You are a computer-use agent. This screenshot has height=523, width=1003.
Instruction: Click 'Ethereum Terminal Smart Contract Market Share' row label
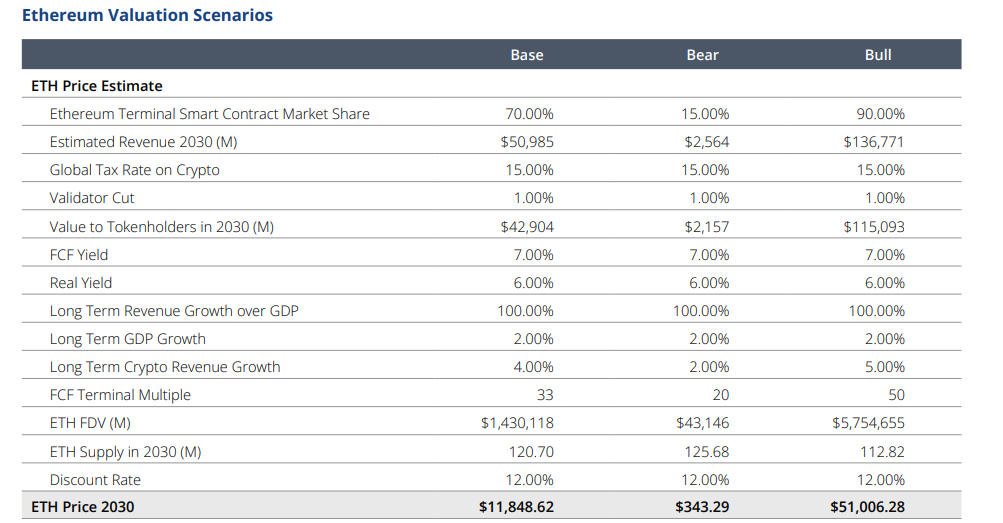[210, 114]
